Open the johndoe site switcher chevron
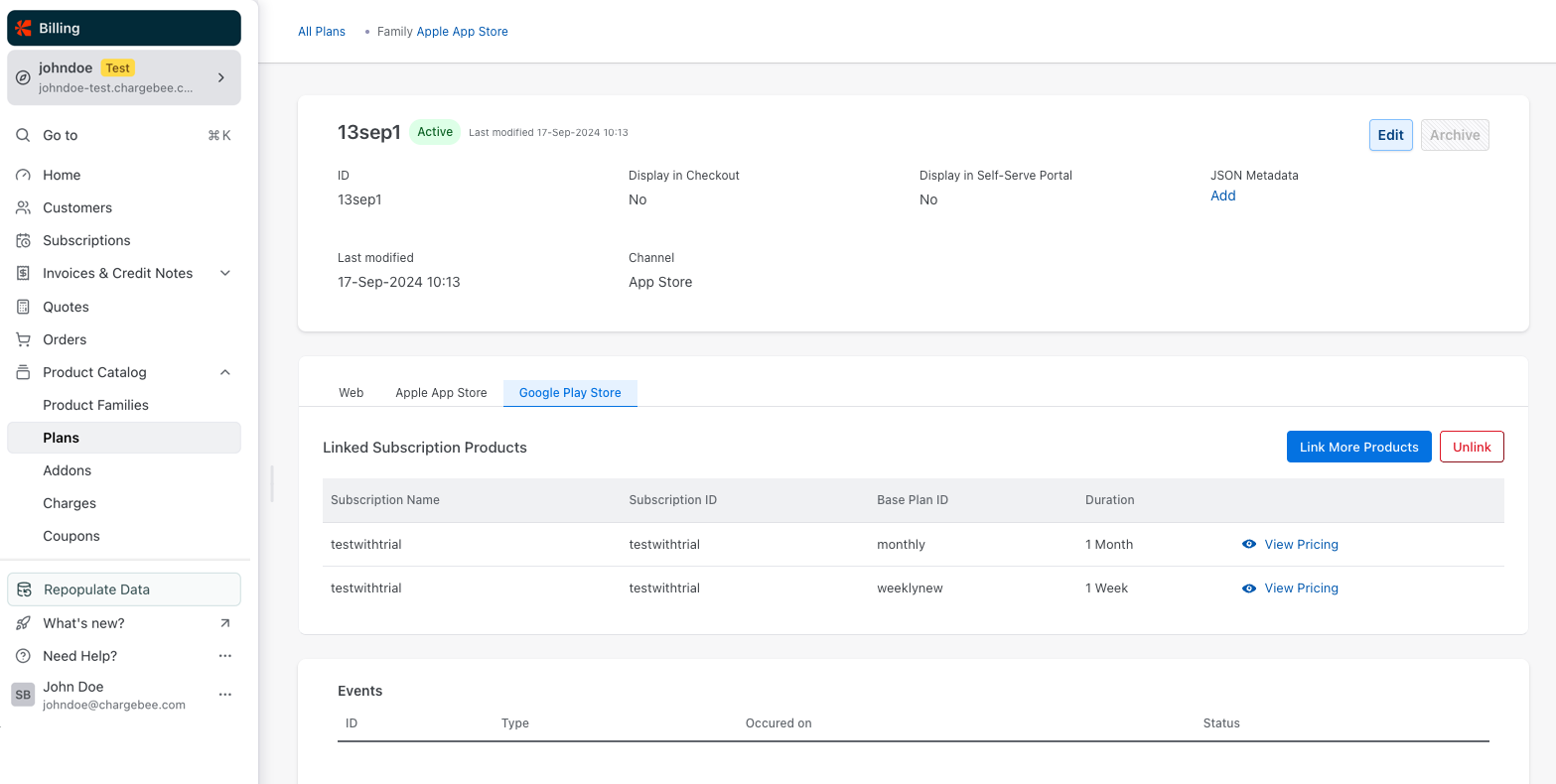 coord(221,77)
